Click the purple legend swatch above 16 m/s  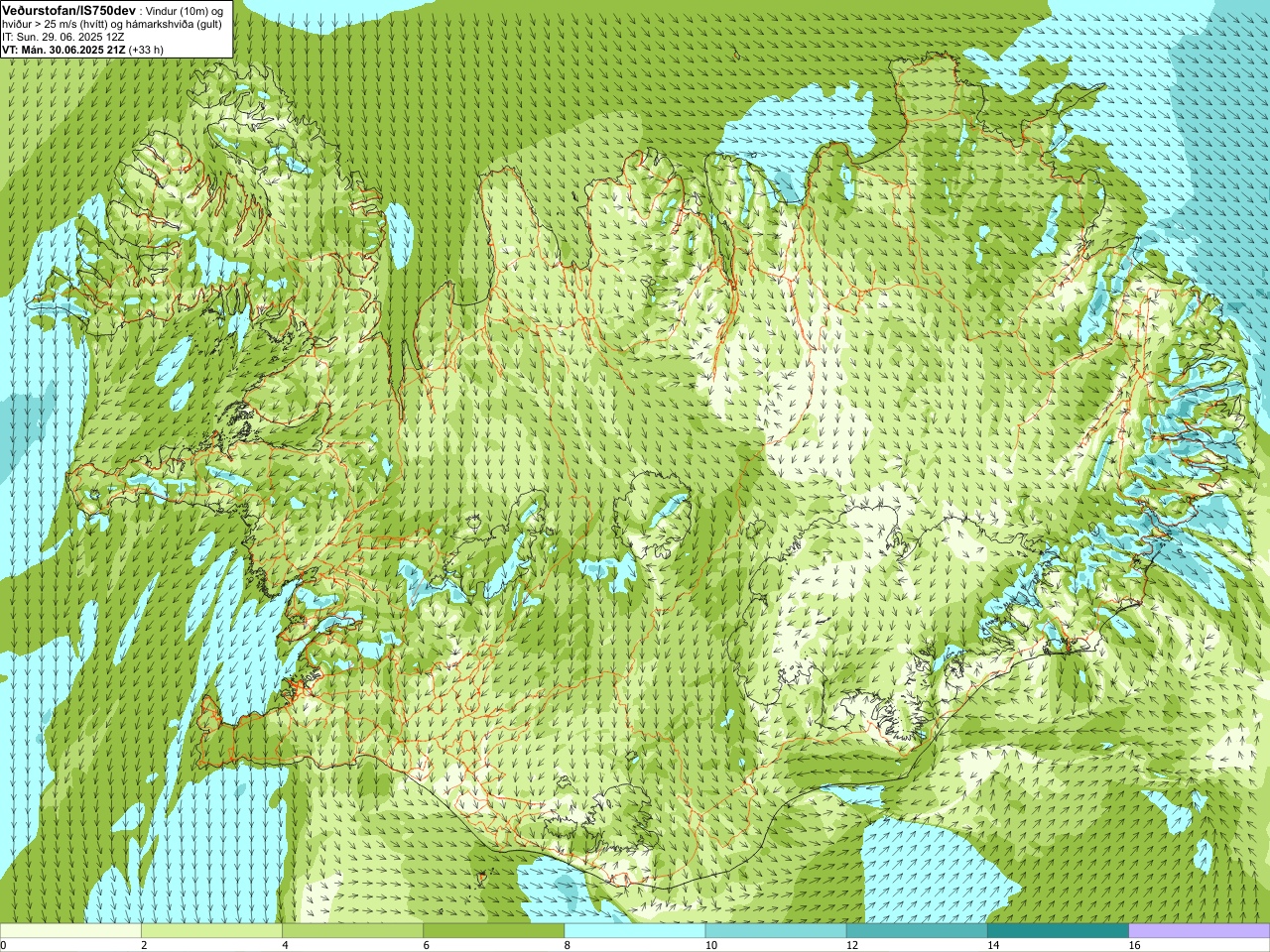(1200, 931)
